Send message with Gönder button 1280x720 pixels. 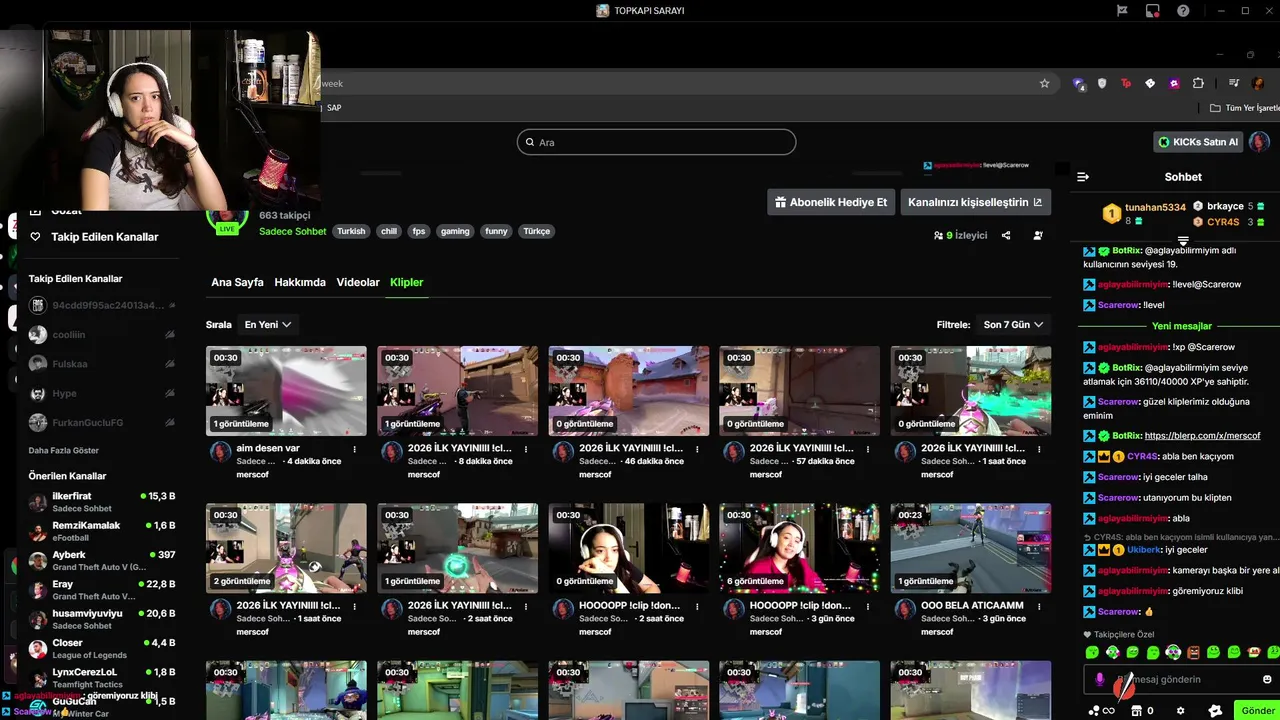1257,711
